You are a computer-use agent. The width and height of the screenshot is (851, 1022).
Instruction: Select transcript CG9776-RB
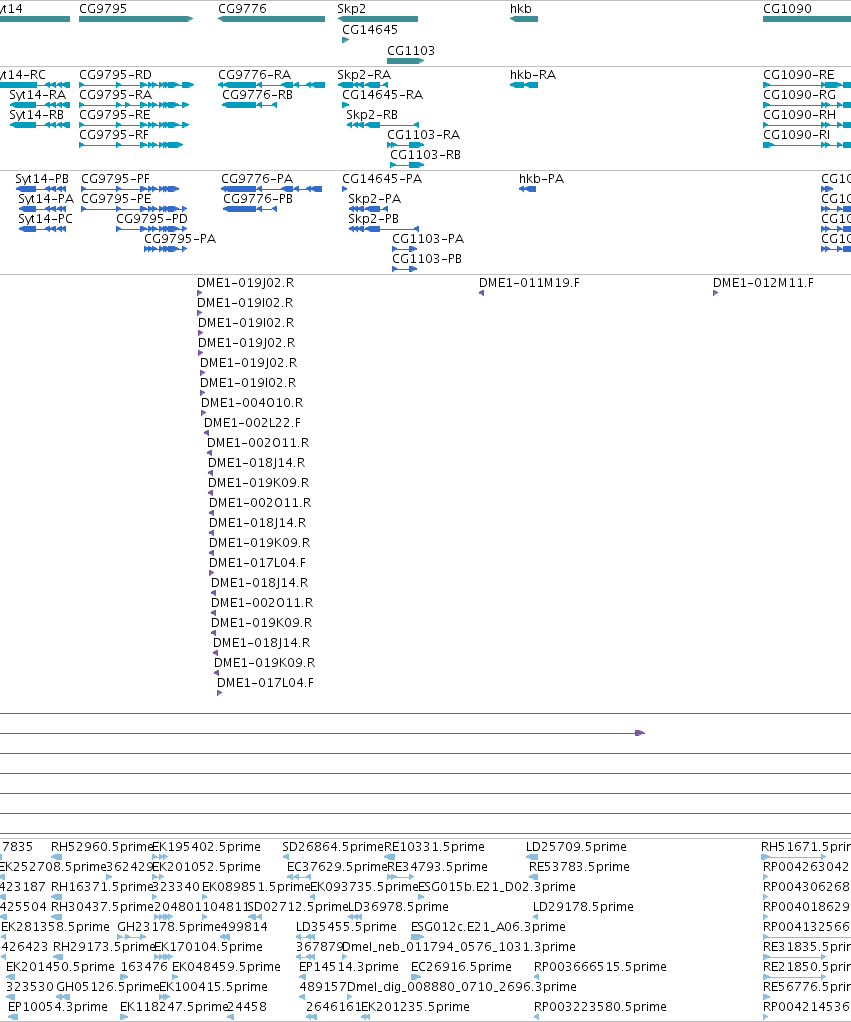pos(257,95)
